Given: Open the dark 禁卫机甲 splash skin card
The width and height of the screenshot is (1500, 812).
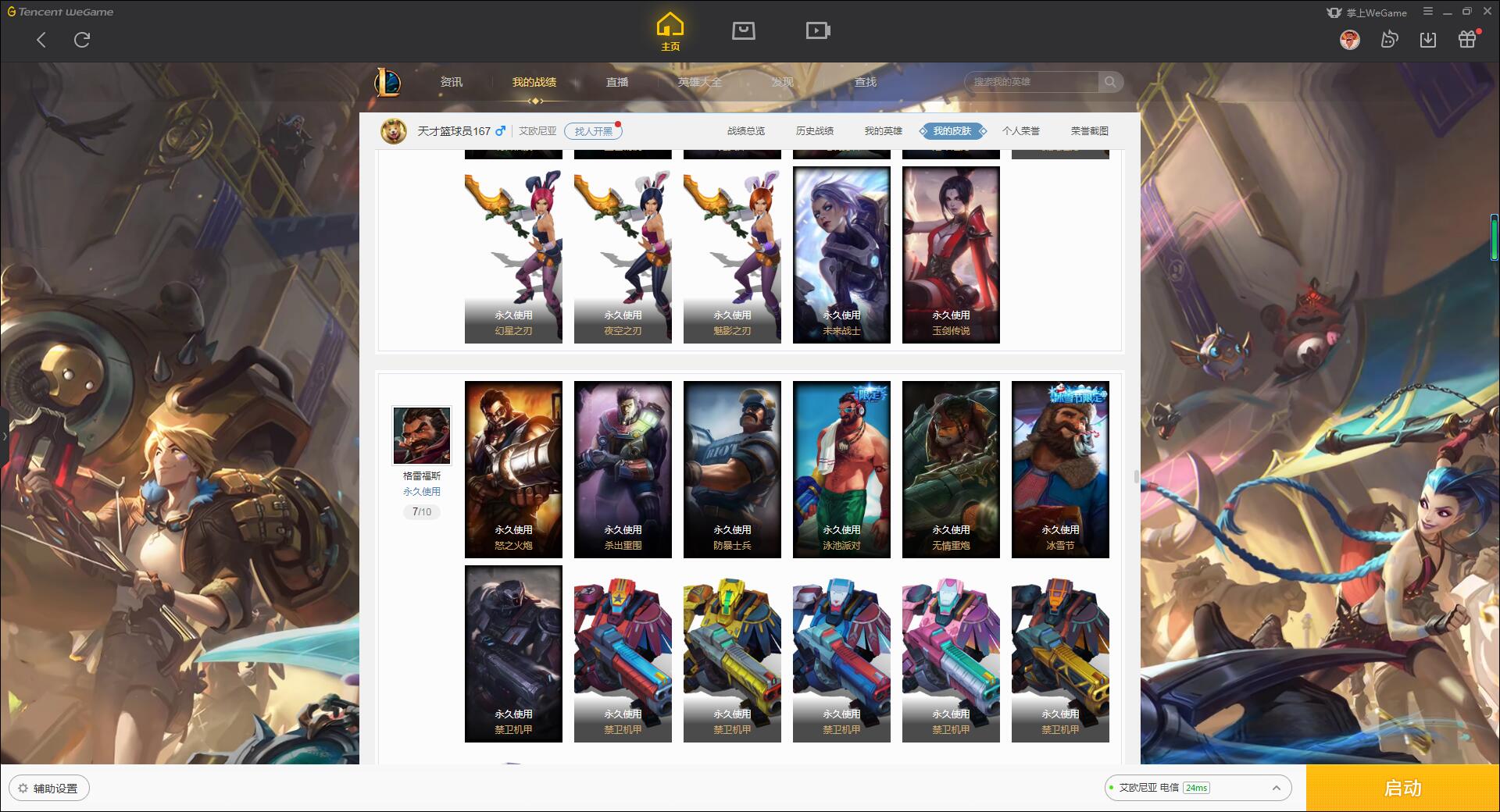Looking at the screenshot, I should tap(513, 654).
